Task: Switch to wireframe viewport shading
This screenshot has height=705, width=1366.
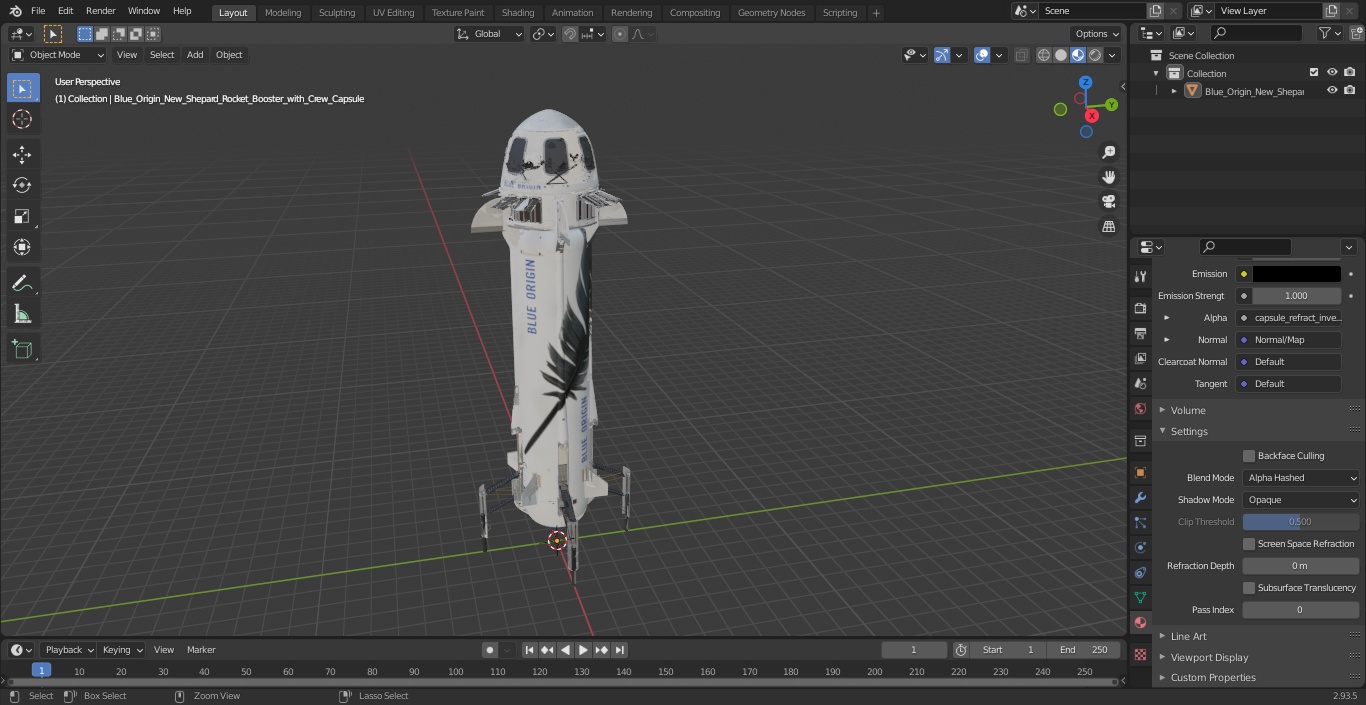Action: point(1043,55)
